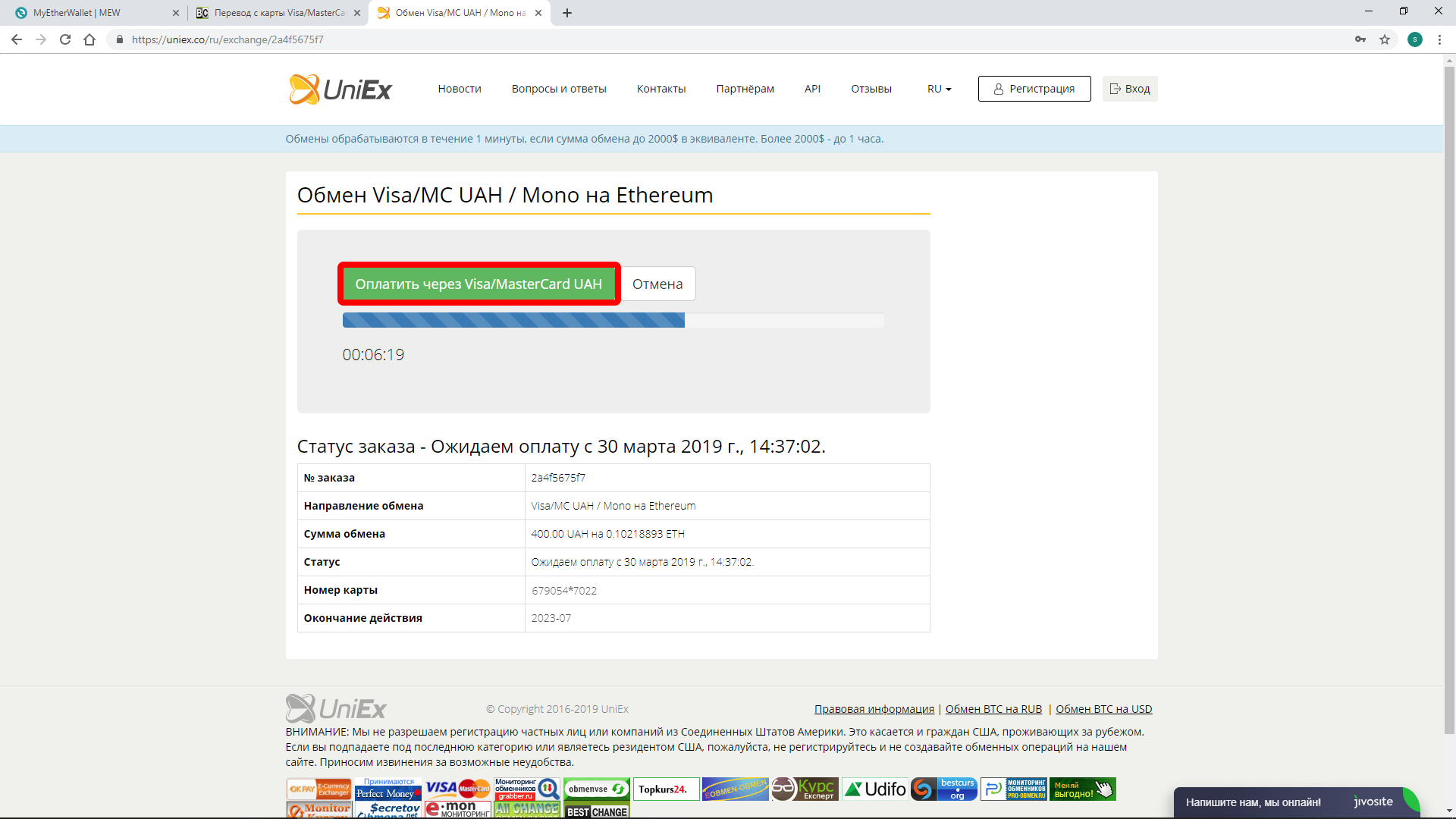The image size is (1456, 819).
Task: Click the page vertical scrollbar
Action: [1449, 400]
